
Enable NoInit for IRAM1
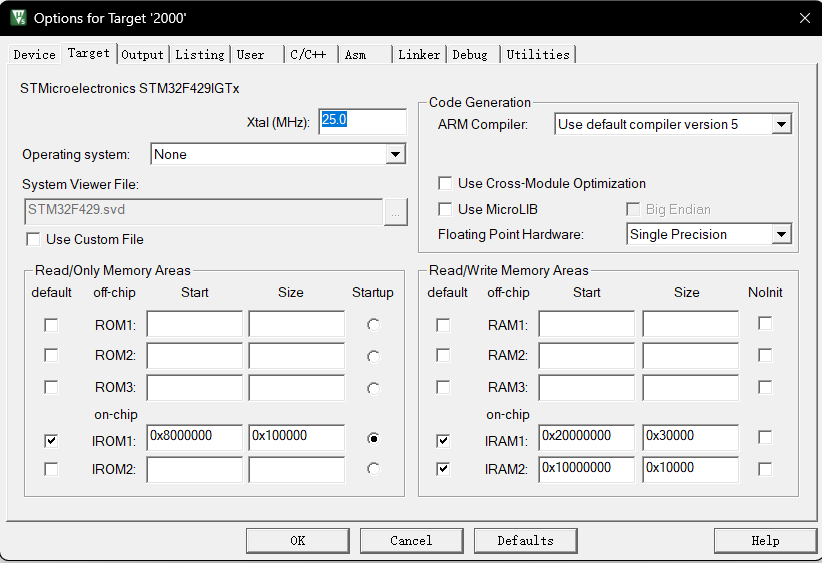click(765, 437)
